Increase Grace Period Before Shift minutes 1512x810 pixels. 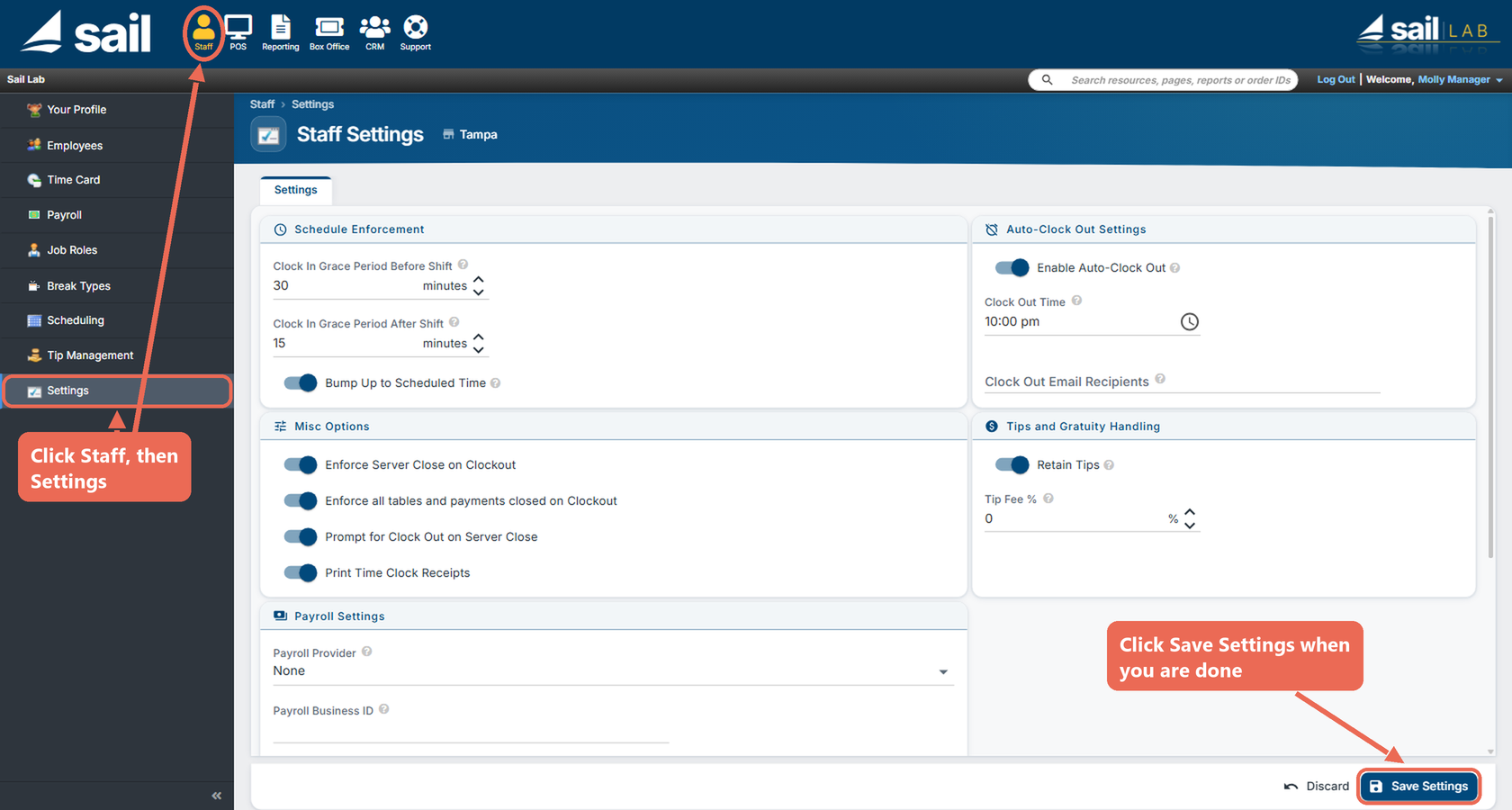(x=479, y=280)
